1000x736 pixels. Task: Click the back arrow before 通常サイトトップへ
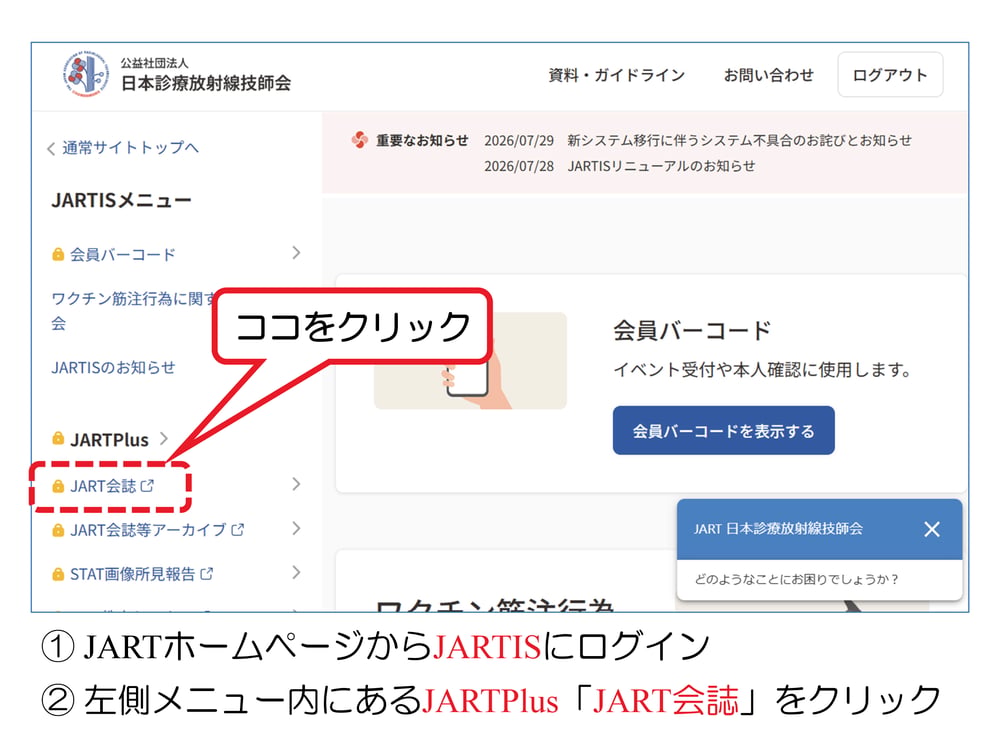[51, 149]
